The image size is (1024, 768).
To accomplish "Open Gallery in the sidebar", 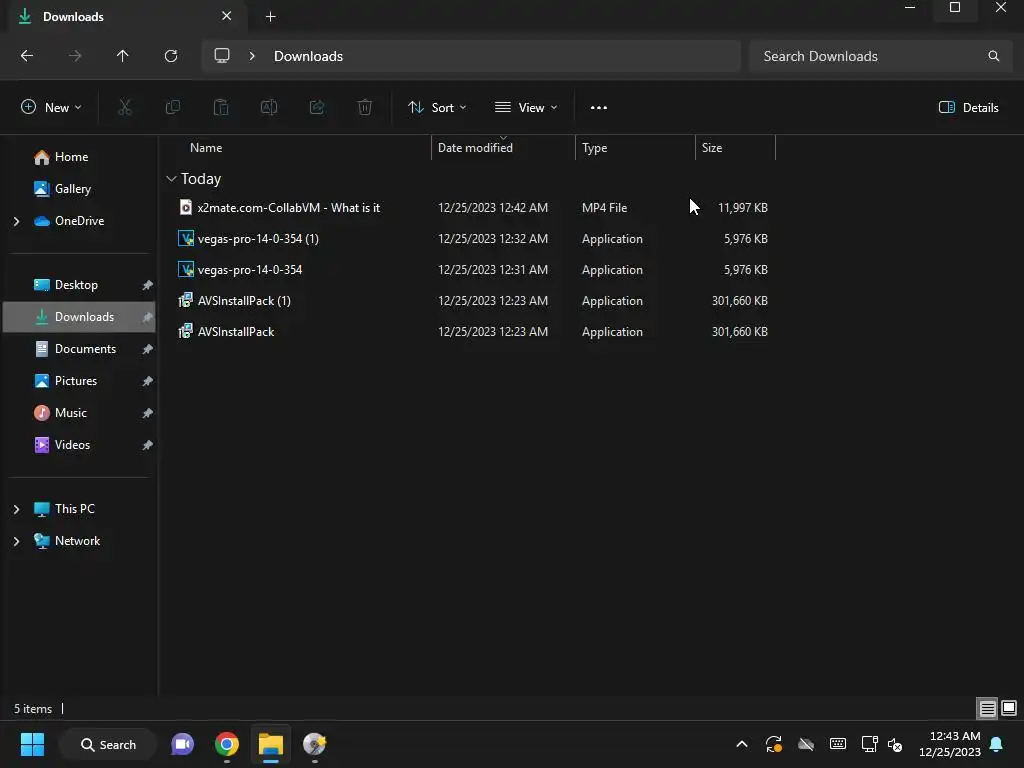I will click(x=72, y=189).
